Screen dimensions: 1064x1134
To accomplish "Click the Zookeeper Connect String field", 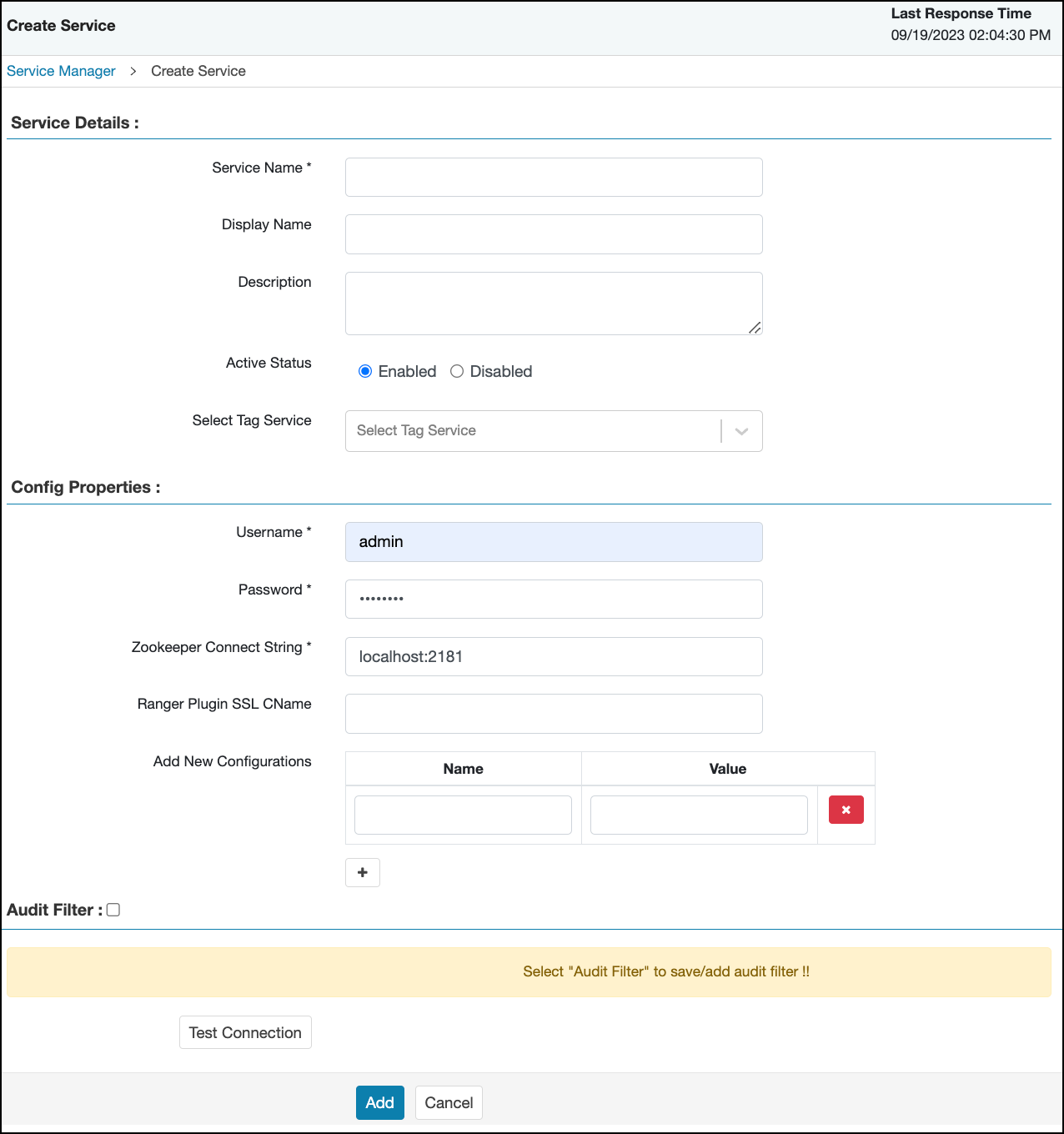I will (554, 657).
